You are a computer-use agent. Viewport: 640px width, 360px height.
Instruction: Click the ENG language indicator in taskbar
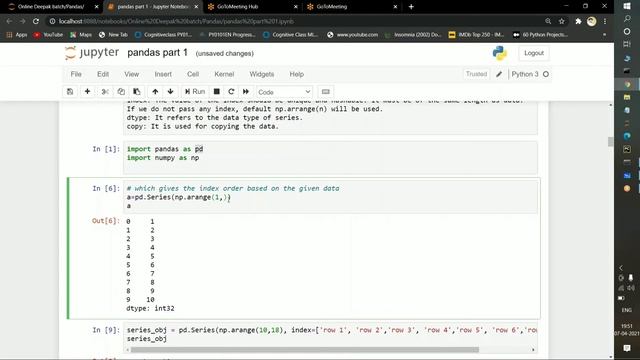[x=627, y=310]
